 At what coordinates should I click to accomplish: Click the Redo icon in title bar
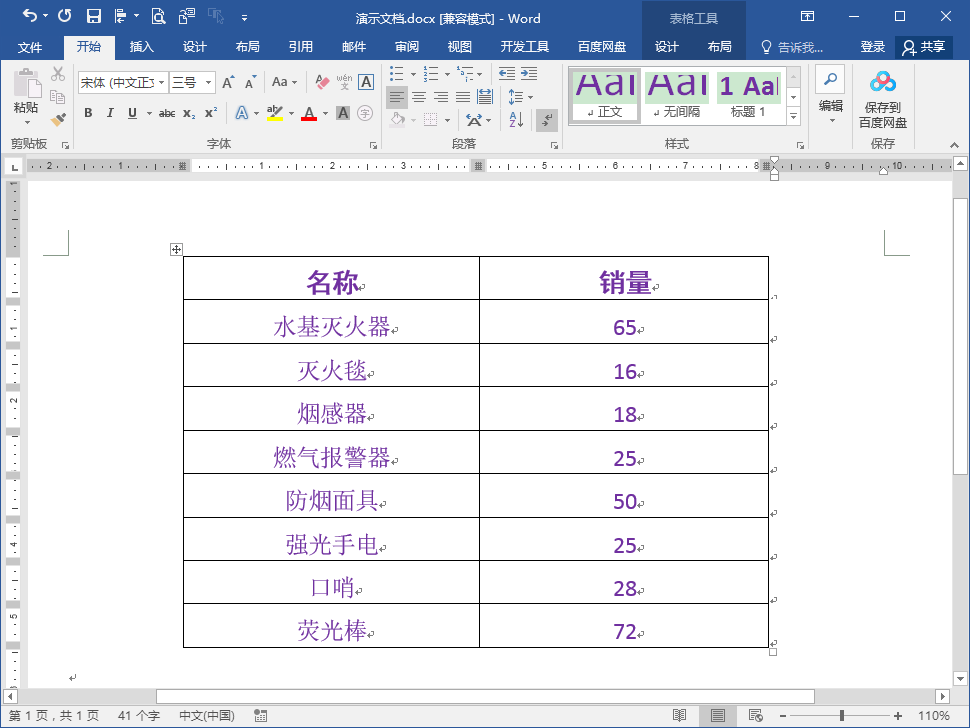pyautogui.click(x=64, y=16)
